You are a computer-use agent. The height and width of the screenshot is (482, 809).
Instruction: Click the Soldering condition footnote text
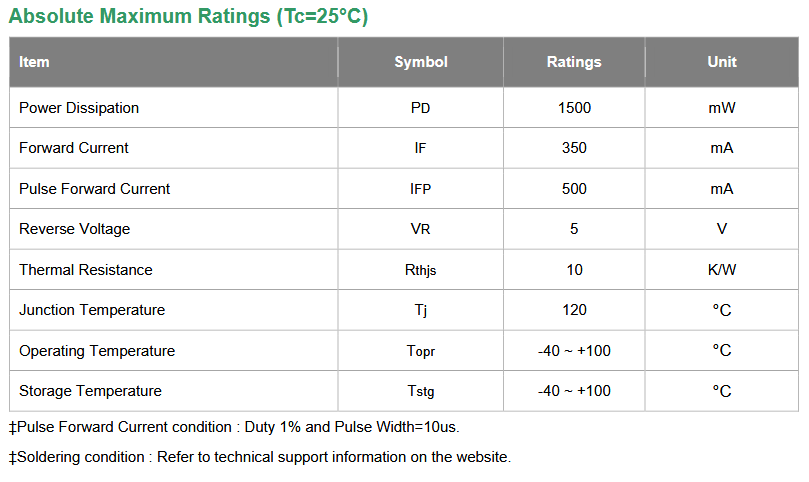click(260, 457)
